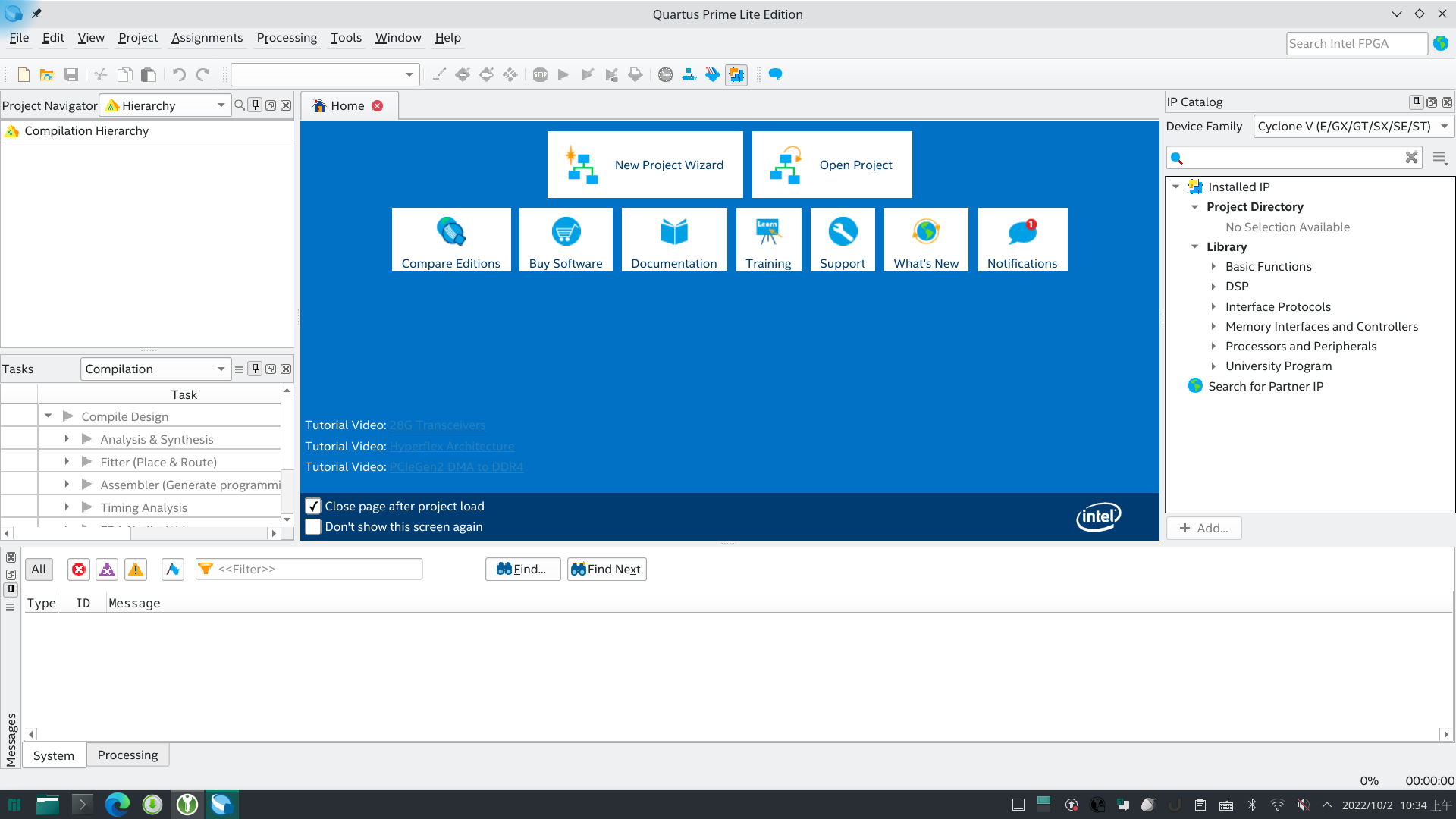
Task: Expand the Basic Functions library tree
Action: (x=1214, y=266)
